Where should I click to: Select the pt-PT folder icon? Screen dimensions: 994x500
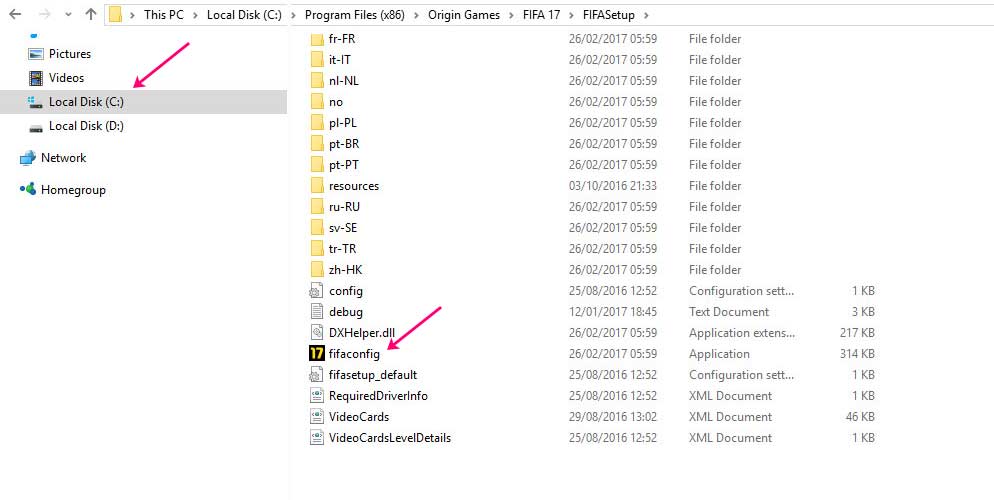[317, 164]
